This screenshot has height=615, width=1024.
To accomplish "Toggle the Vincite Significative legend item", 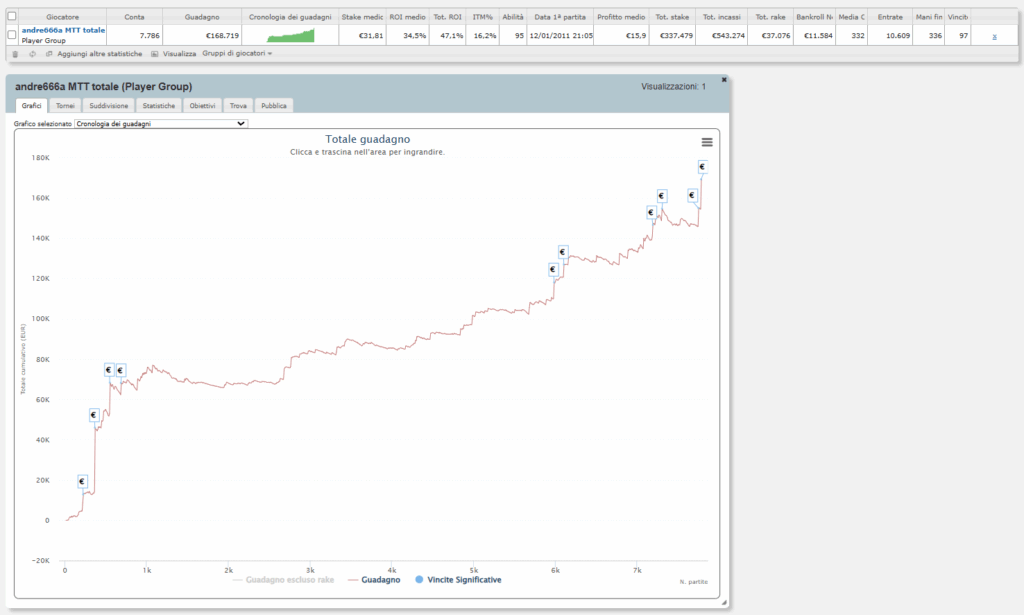I will 458,580.
